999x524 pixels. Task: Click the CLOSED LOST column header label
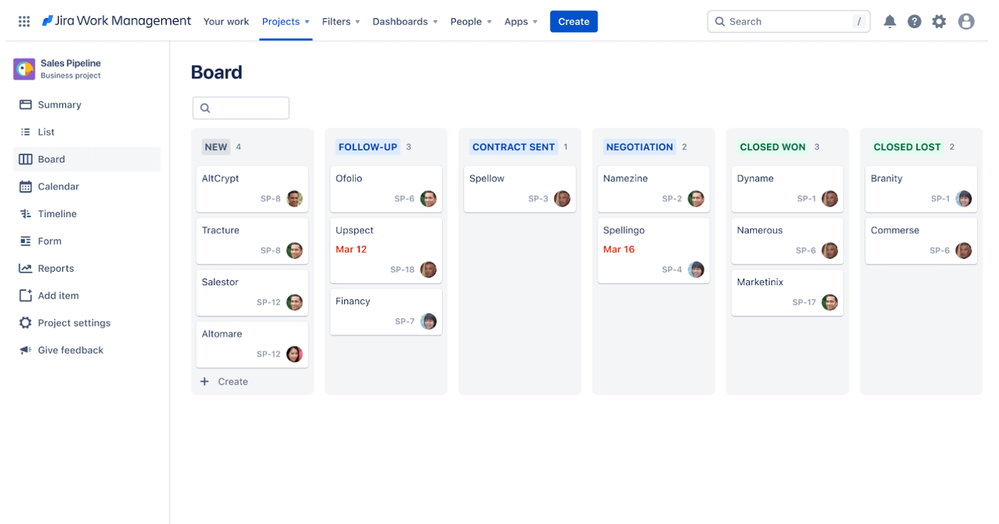tap(907, 147)
